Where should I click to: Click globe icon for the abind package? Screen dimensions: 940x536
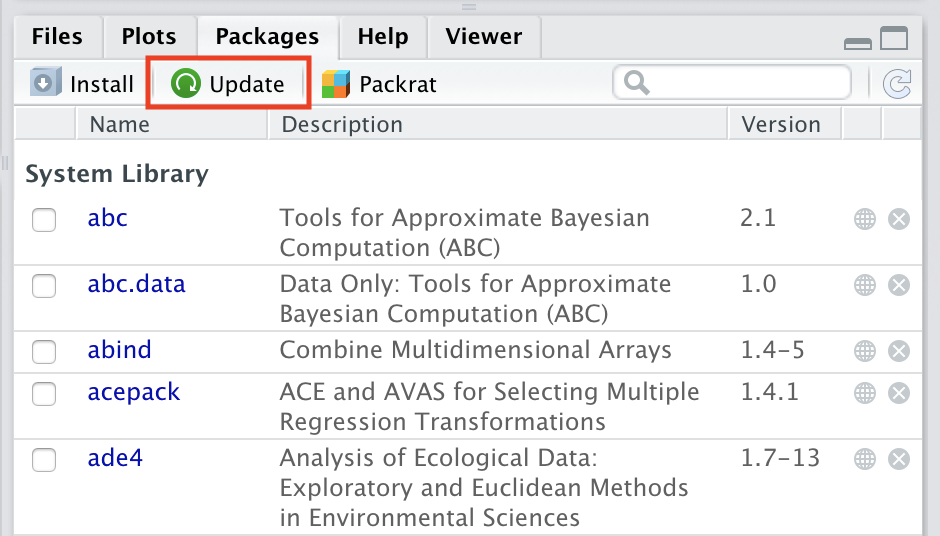pyautogui.click(x=865, y=351)
